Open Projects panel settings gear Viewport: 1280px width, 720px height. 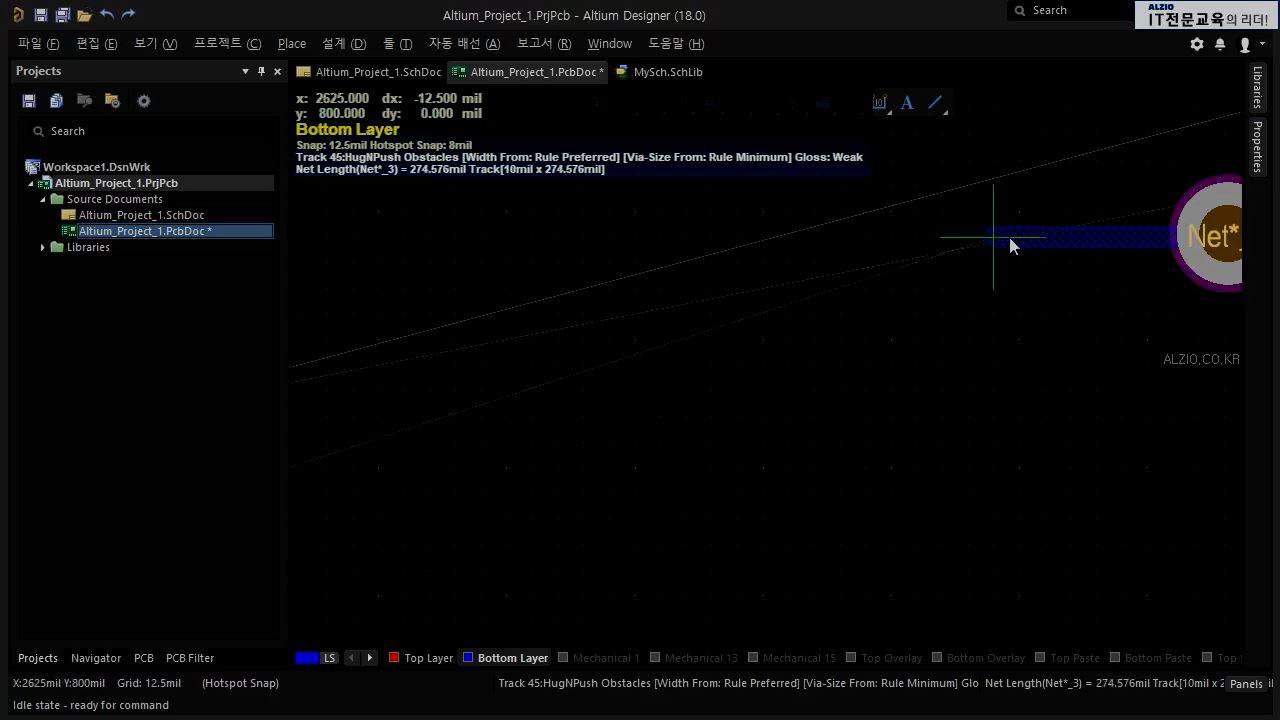[x=144, y=101]
